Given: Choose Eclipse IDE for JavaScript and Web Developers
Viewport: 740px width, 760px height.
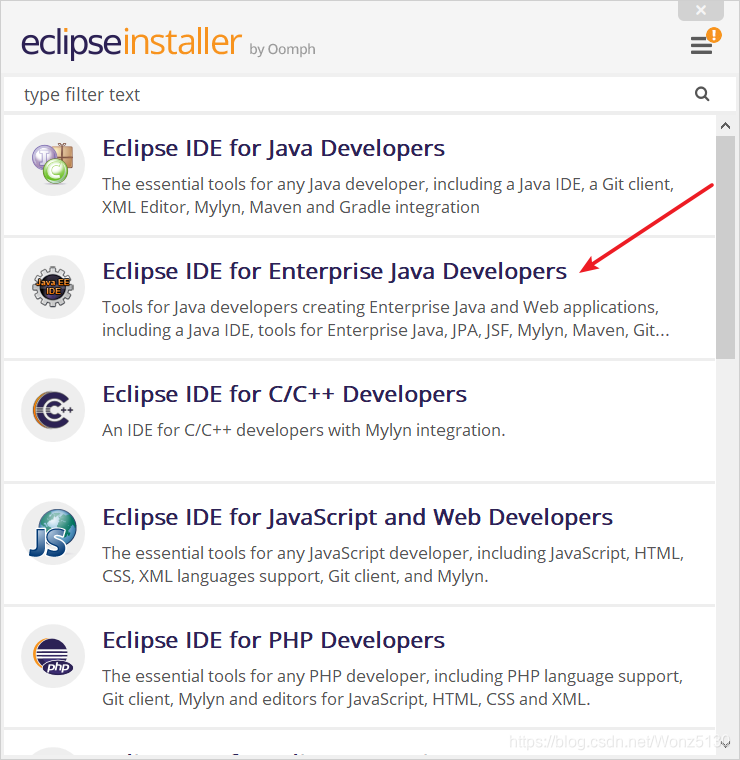Looking at the screenshot, I should click(x=358, y=517).
